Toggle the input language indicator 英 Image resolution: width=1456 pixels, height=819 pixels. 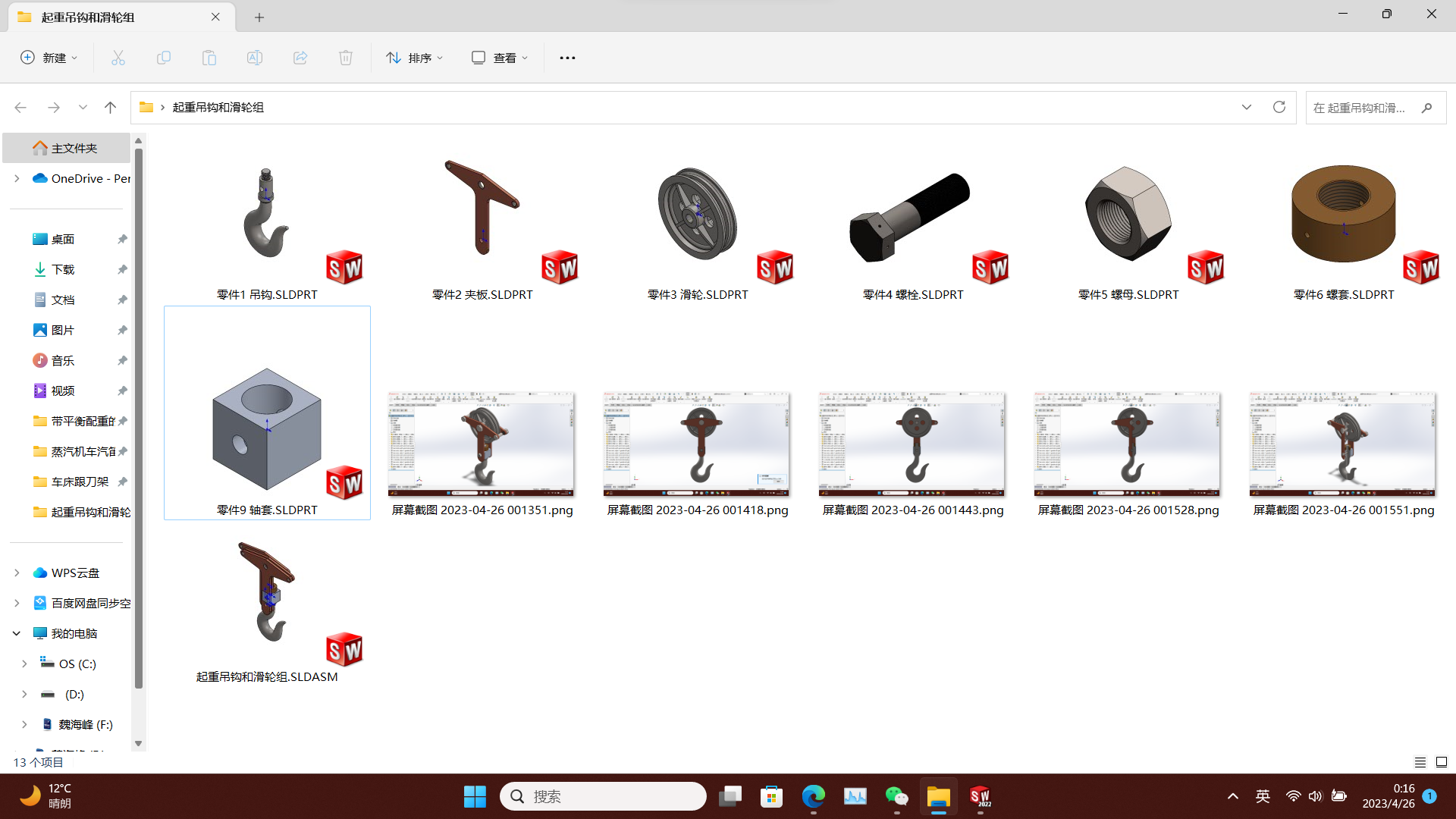1263,796
